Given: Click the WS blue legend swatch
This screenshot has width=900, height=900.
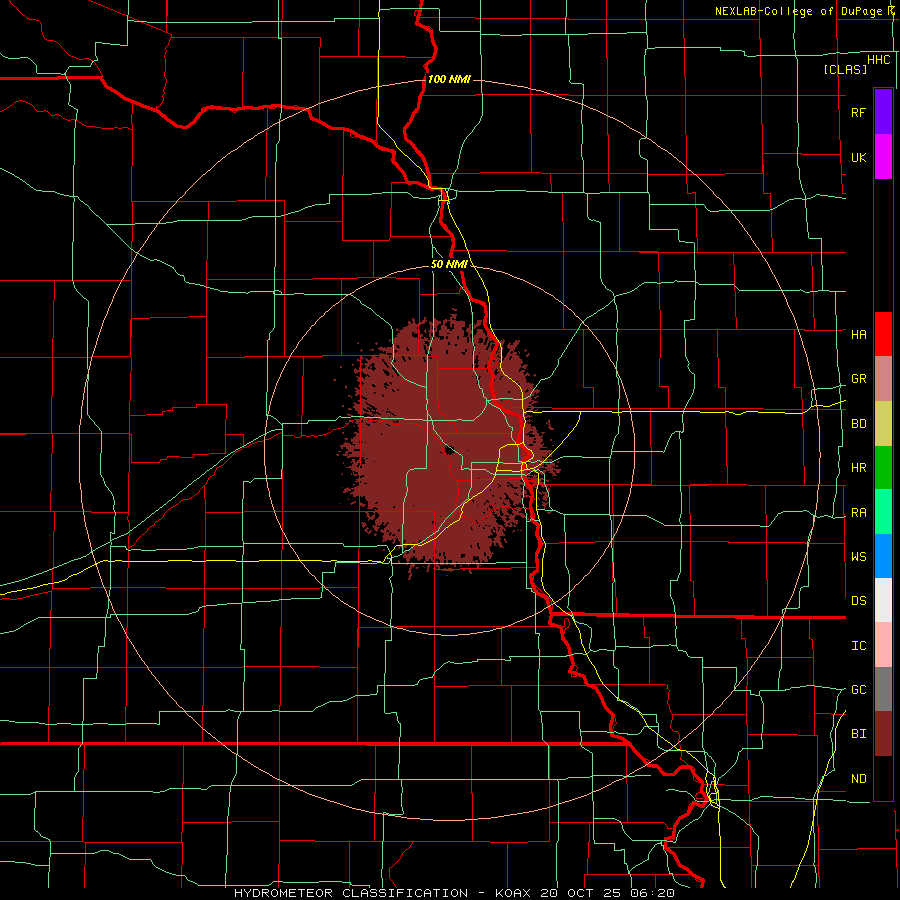Looking at the screenshot, I should pos(883,556).
